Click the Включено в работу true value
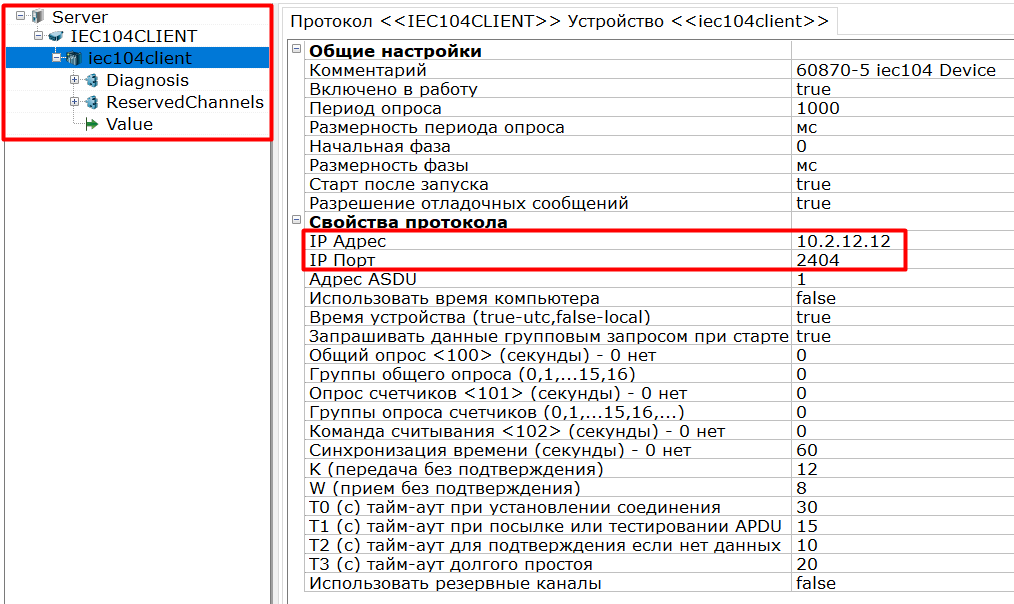This screenshot has width=1014, height=604. (x=813, y=89)
